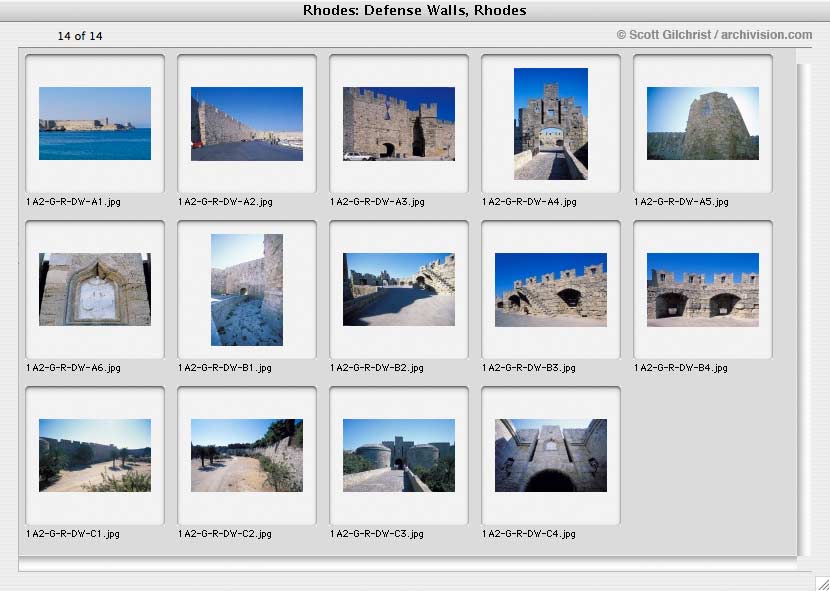Click filename 1A2-G-R-DW-A6.jpg
830x591 pixels.
coord(73,368)
